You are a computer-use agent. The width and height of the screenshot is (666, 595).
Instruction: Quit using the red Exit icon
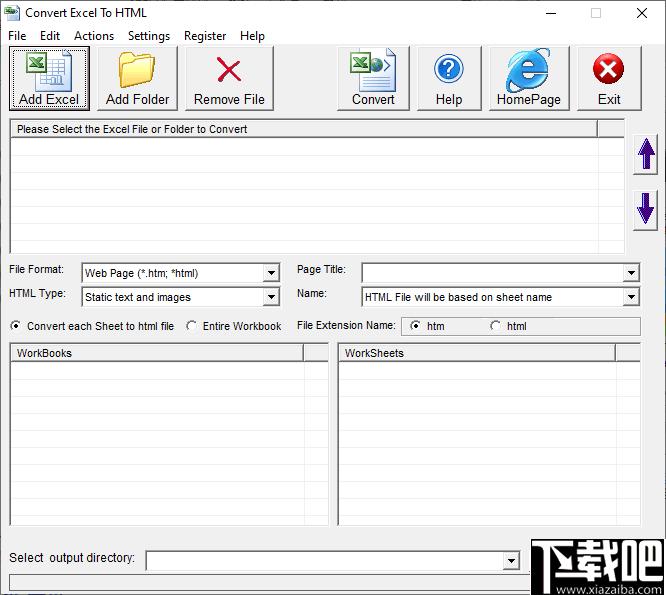click(x=609, y=79)
